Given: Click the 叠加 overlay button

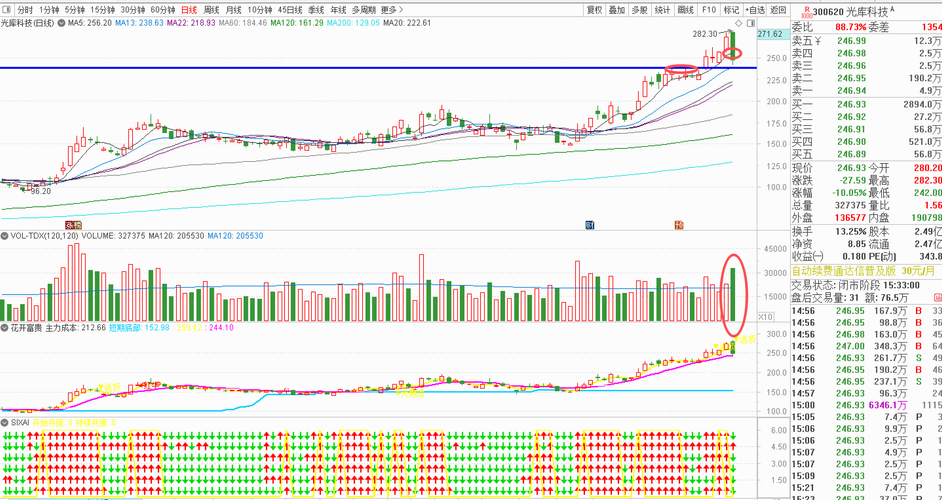Looking at the screenshot, I should pyautogui.click(x=617, y=10).
